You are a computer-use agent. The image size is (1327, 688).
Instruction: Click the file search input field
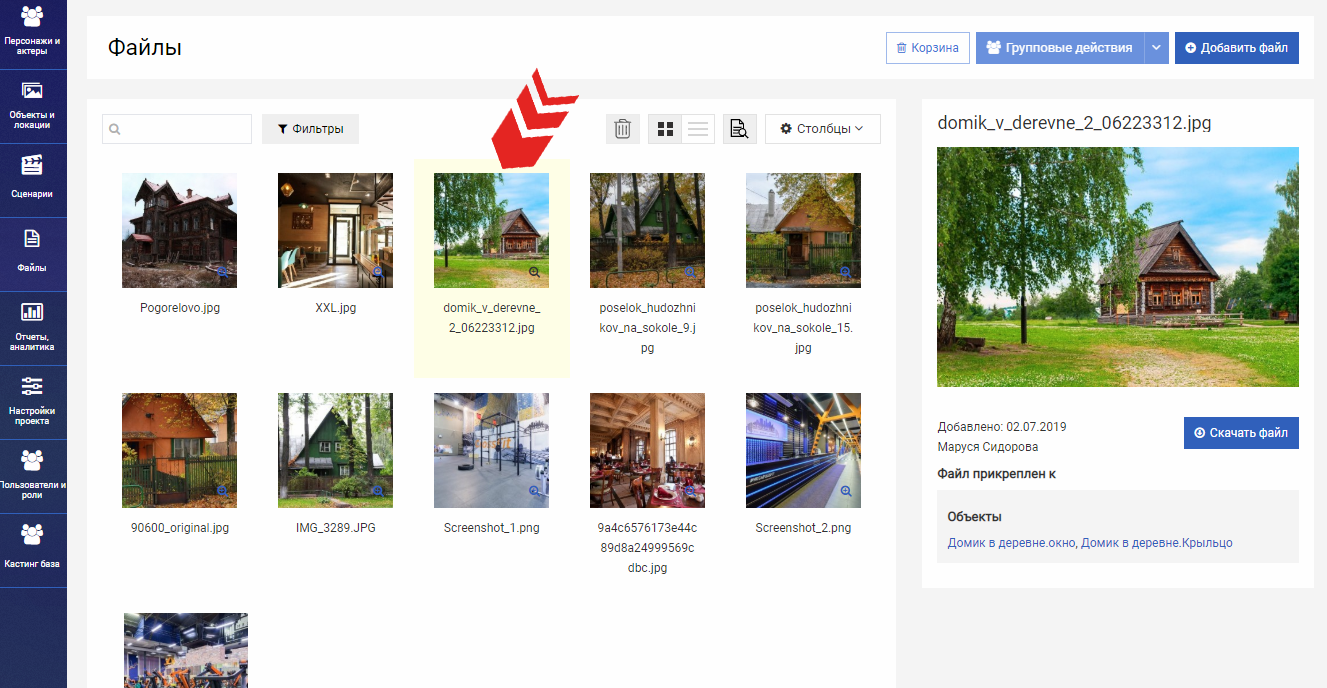click(x=177, y=129)
